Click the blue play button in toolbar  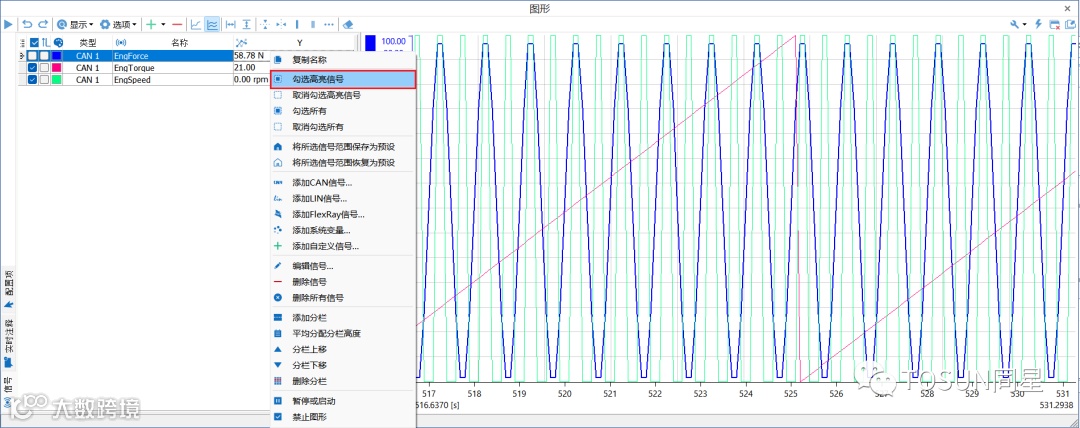(x=8, y=24)
